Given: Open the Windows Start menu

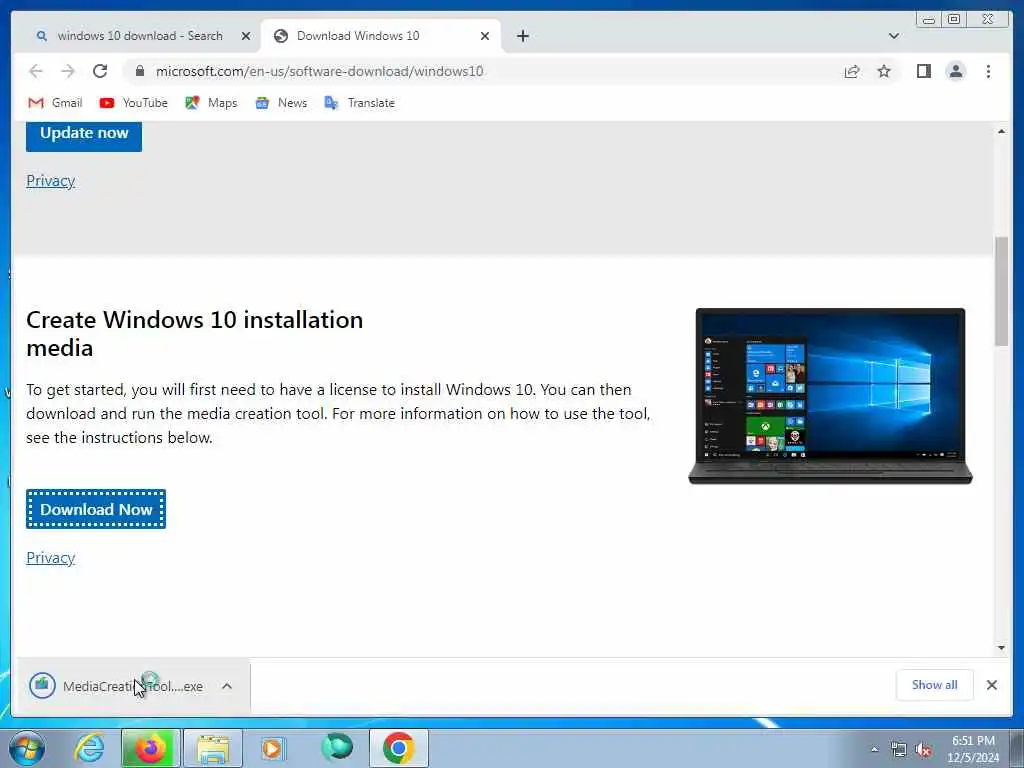Looking at the screenshot, I should pyautogui.click(x=27, y=748).
